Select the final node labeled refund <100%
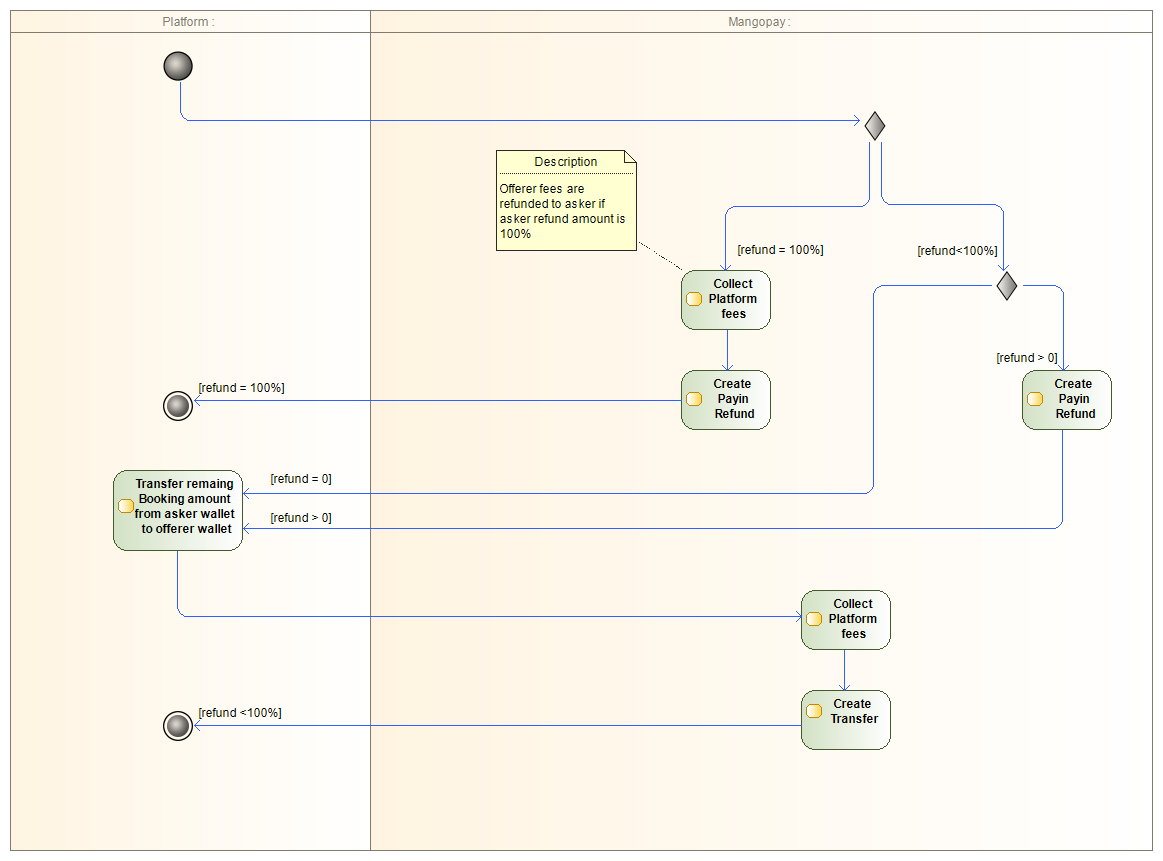This screenshot has height=861, width=1163. pyautogui.click(x=177, y=726)
